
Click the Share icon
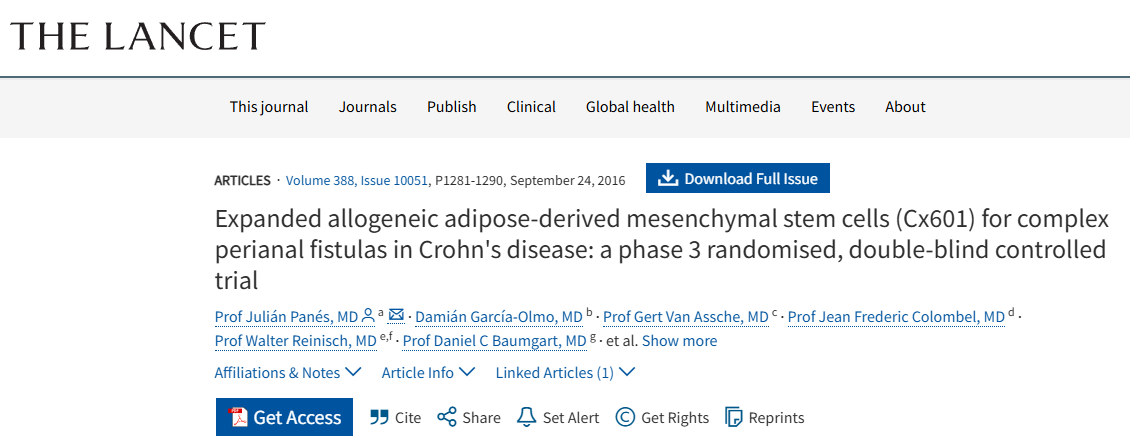pyautogui.click(x=447, y=417)
